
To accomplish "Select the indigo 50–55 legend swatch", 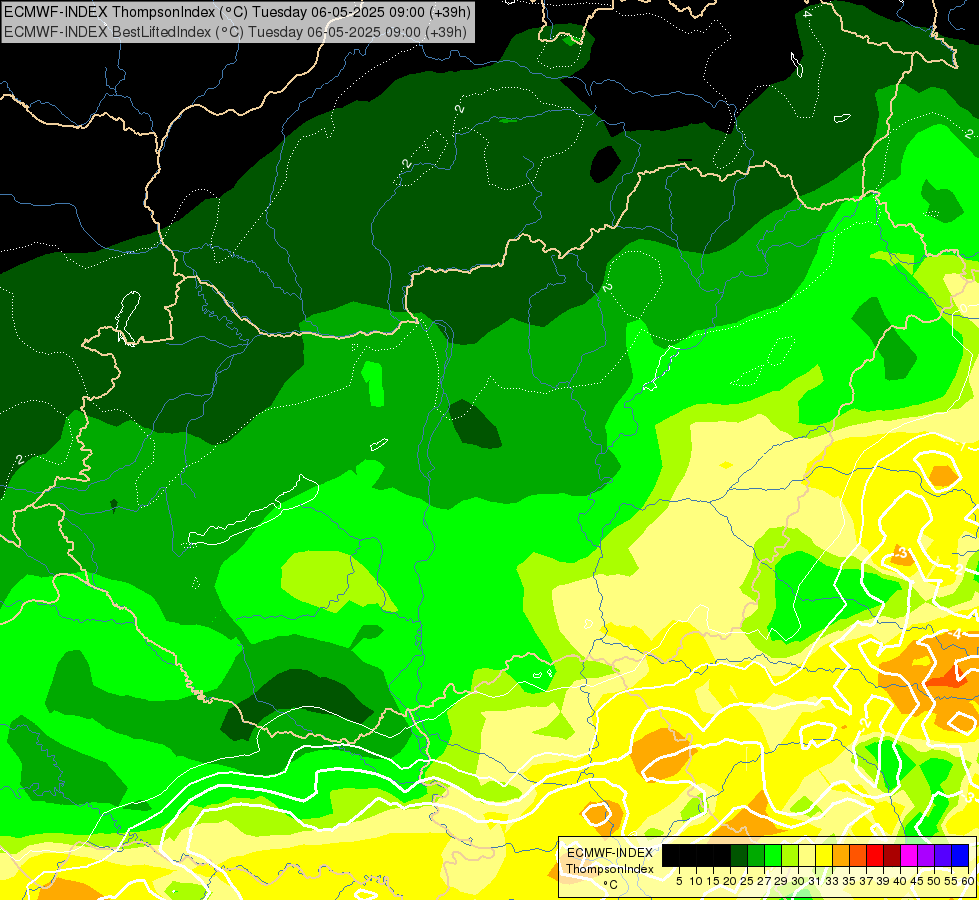I will [x=943, y=855].
